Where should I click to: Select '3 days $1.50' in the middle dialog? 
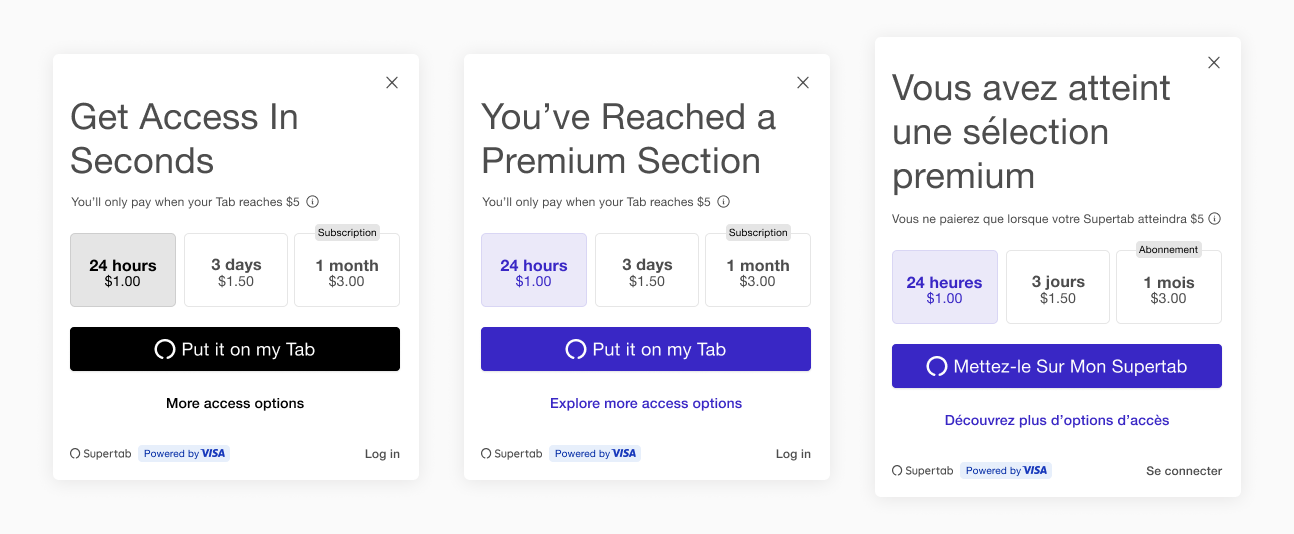point(647,271)
